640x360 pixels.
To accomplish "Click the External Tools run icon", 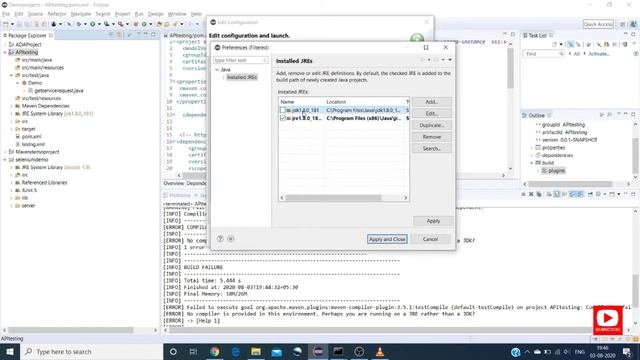I will tap(121, 24).
